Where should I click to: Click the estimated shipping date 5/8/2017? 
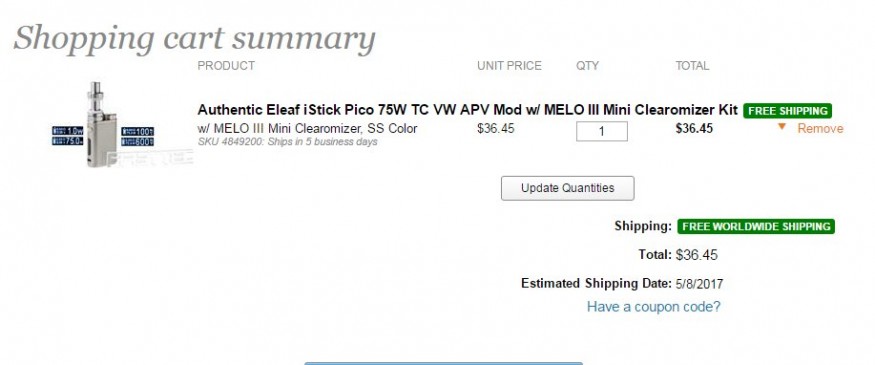point(699,284)
